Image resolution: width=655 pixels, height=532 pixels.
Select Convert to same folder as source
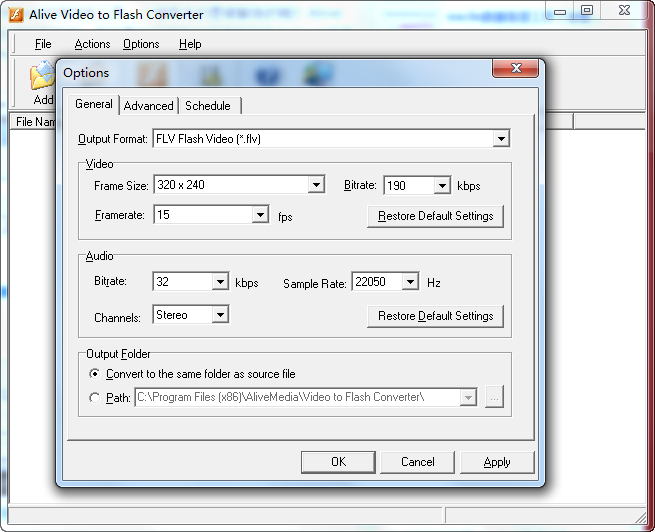pos(95,374)
